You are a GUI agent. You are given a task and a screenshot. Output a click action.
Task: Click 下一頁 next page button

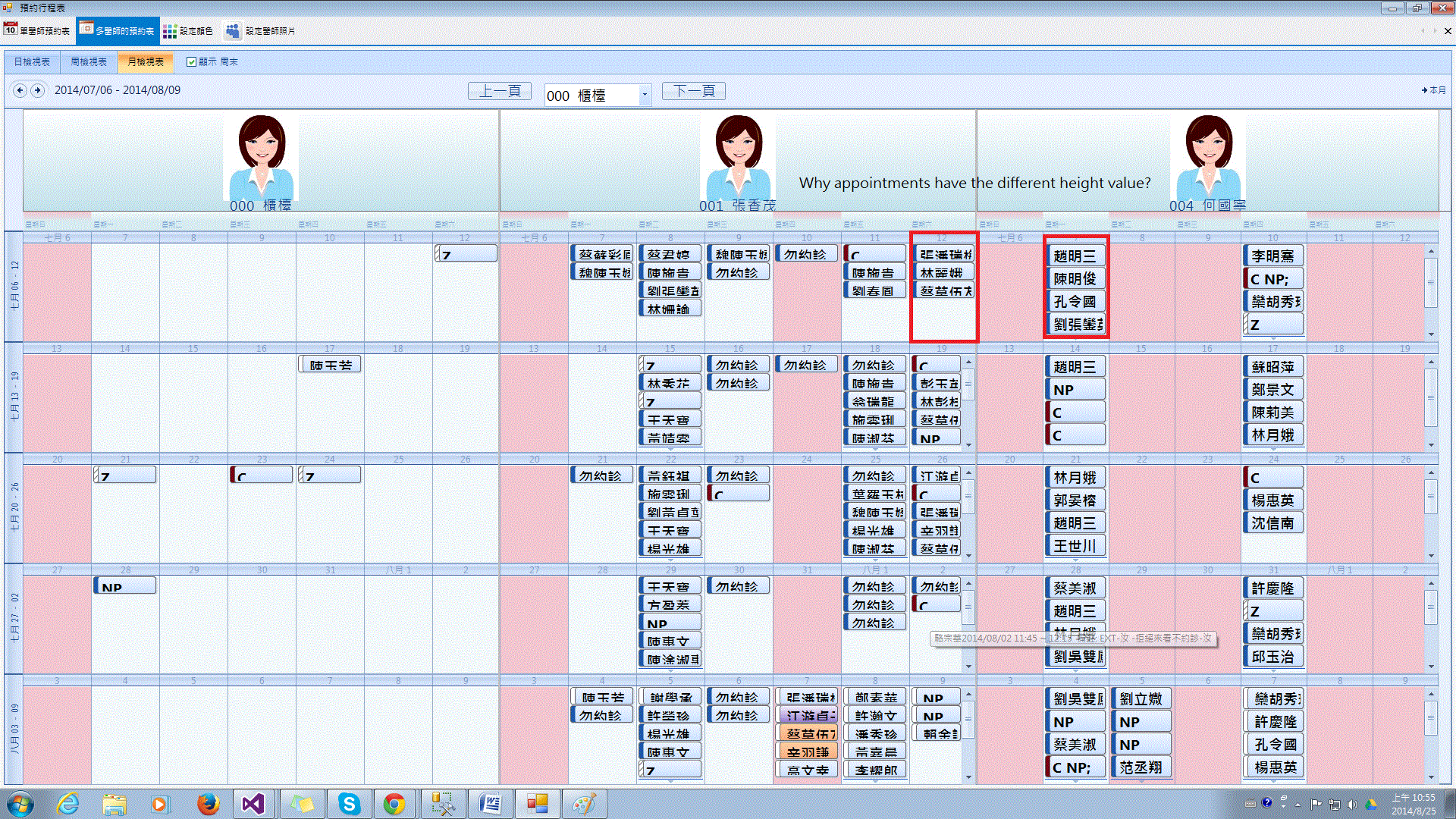(694, 92)
